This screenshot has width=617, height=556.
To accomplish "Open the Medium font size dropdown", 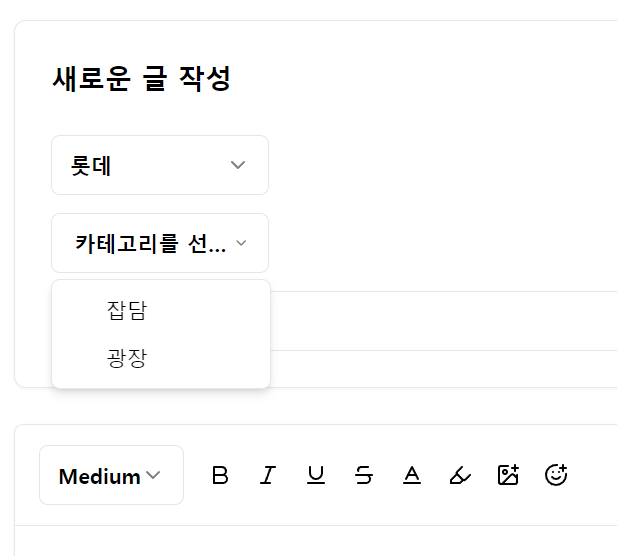I will click(111, 476).
